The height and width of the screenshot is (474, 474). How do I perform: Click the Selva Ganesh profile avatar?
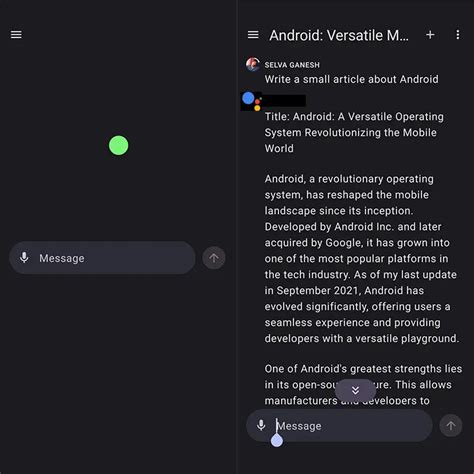point(253,64)
